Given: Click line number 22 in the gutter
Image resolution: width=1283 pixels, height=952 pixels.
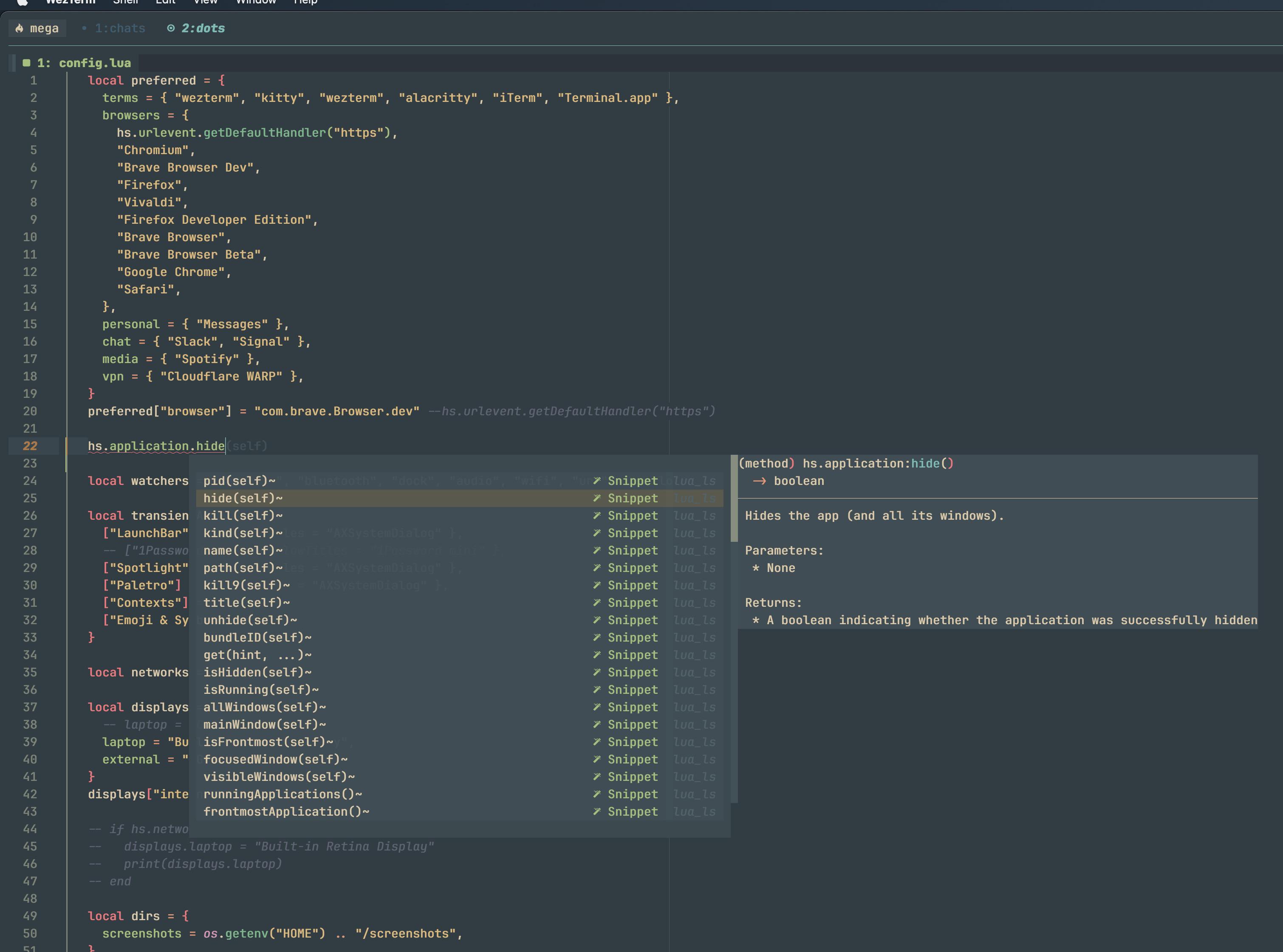Looking at the screenshot, I should pyautogui.click(x=30, y=446).
